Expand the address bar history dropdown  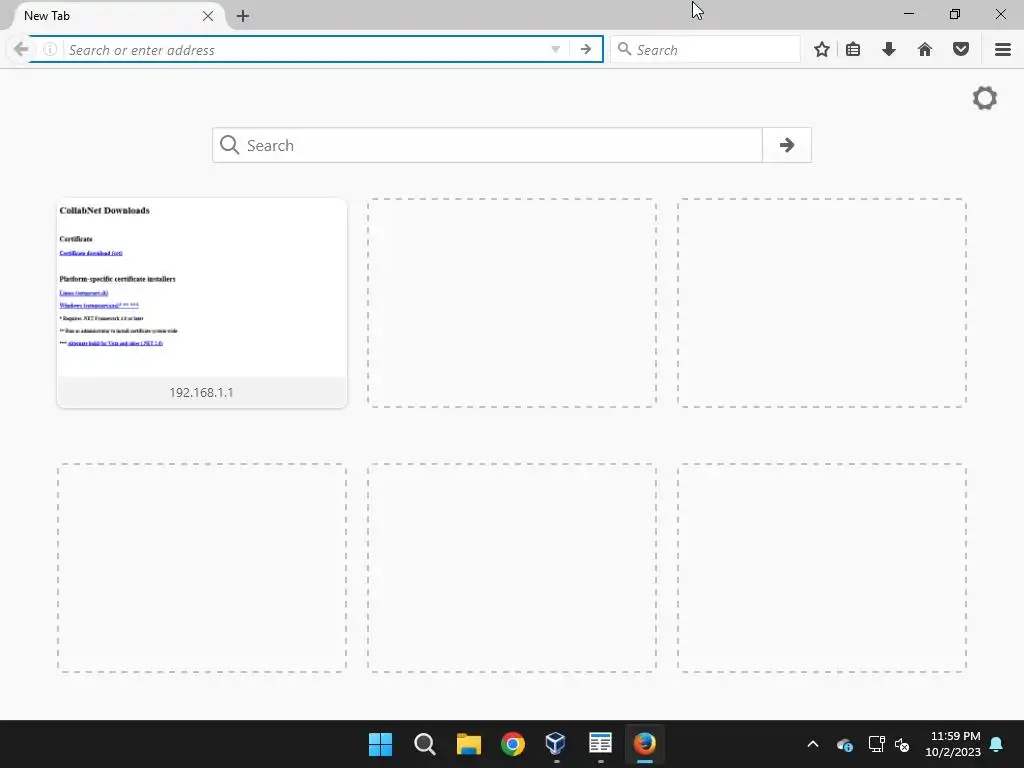(555, 50)
